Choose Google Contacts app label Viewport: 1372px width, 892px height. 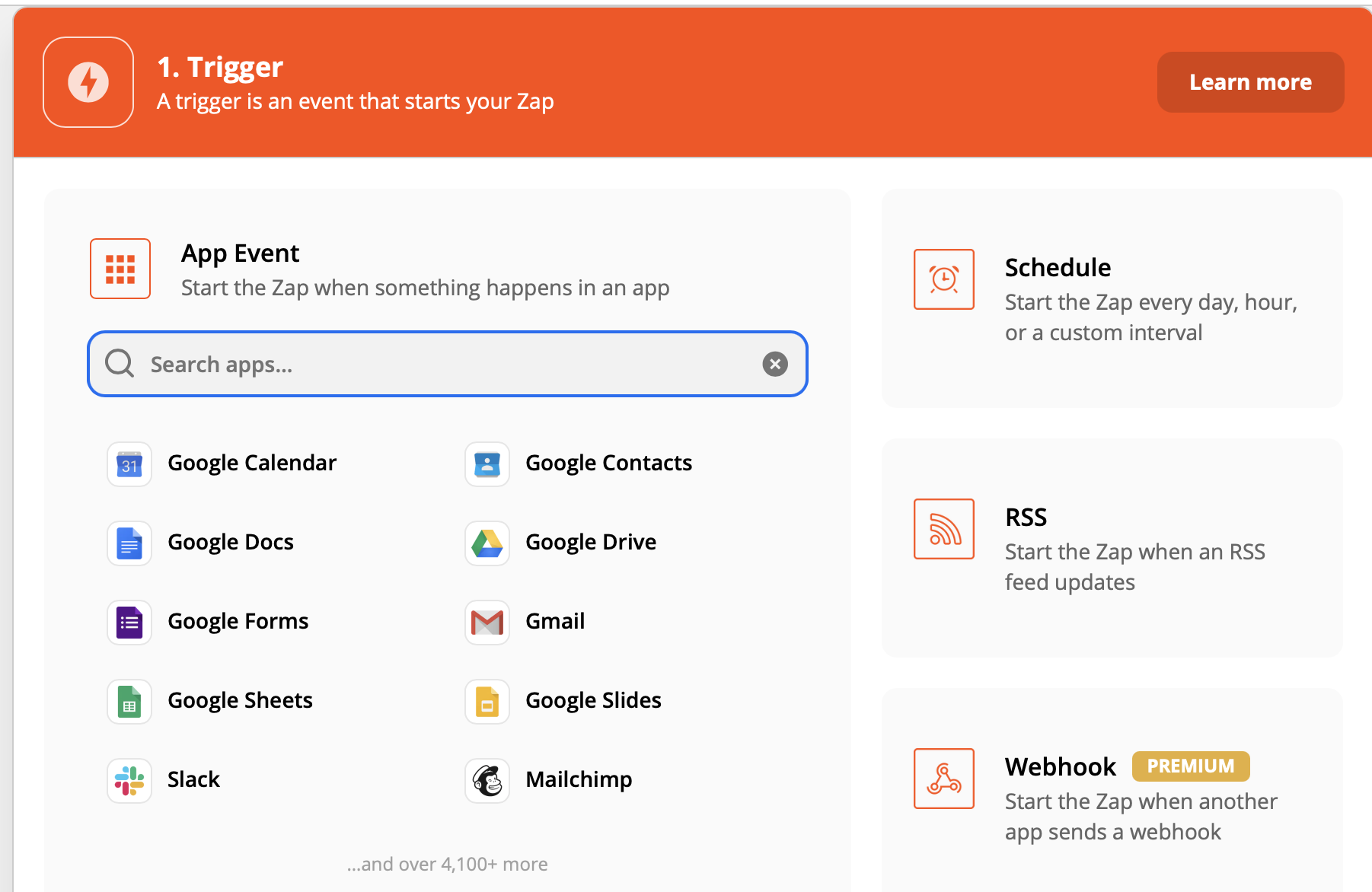click(x=608, y=463)
